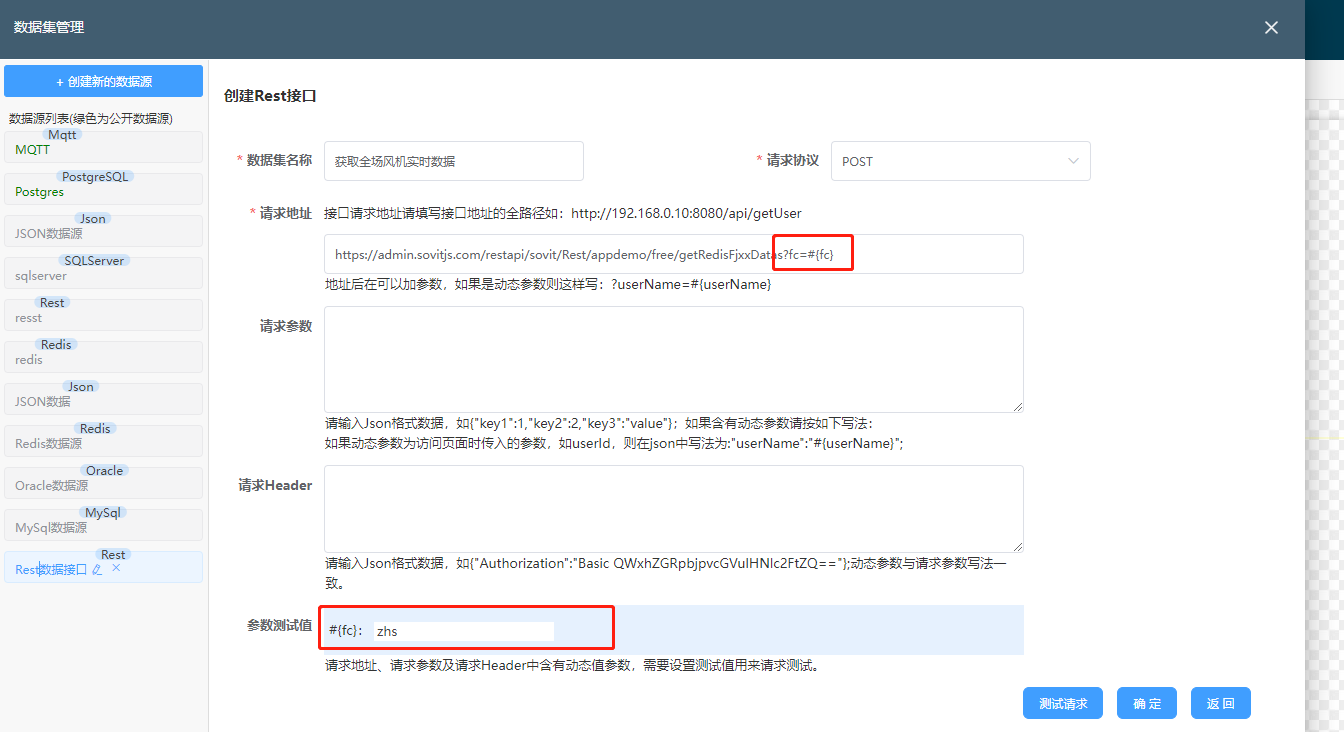The width and height of the screenshot is (1344, 732).
Task: Click the 创建新的数据源 button
Action: pyautogui.click(x=104, y=81)
